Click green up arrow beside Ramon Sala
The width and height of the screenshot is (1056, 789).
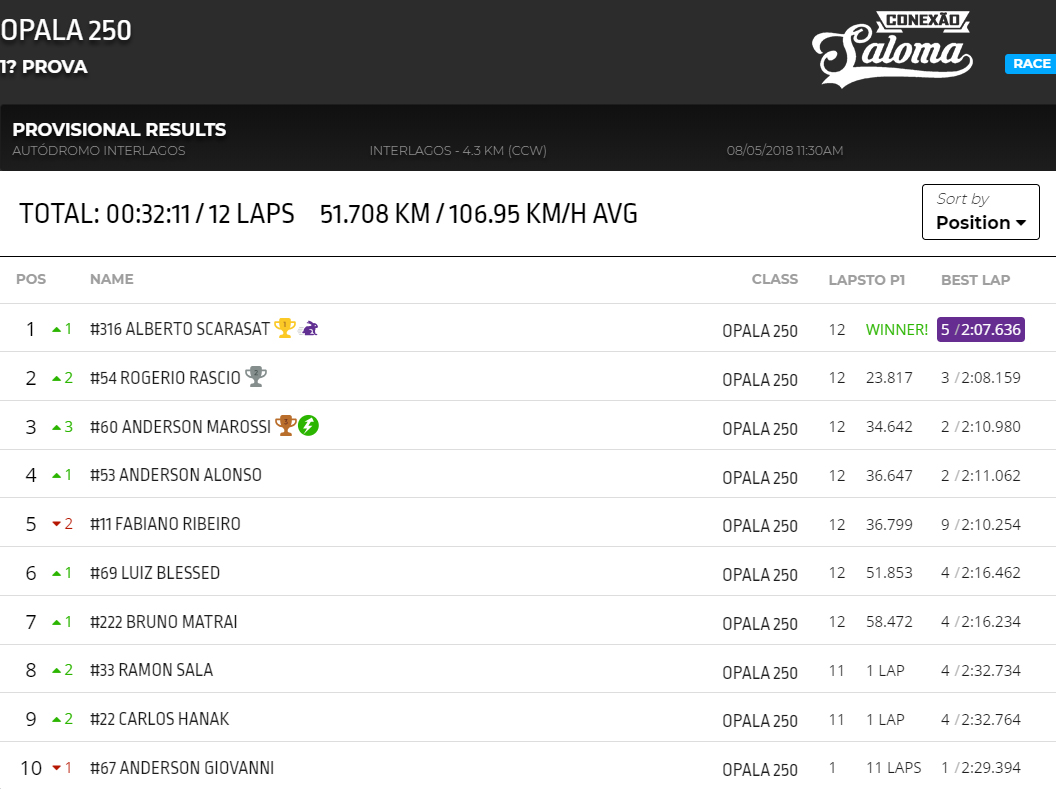58,670
